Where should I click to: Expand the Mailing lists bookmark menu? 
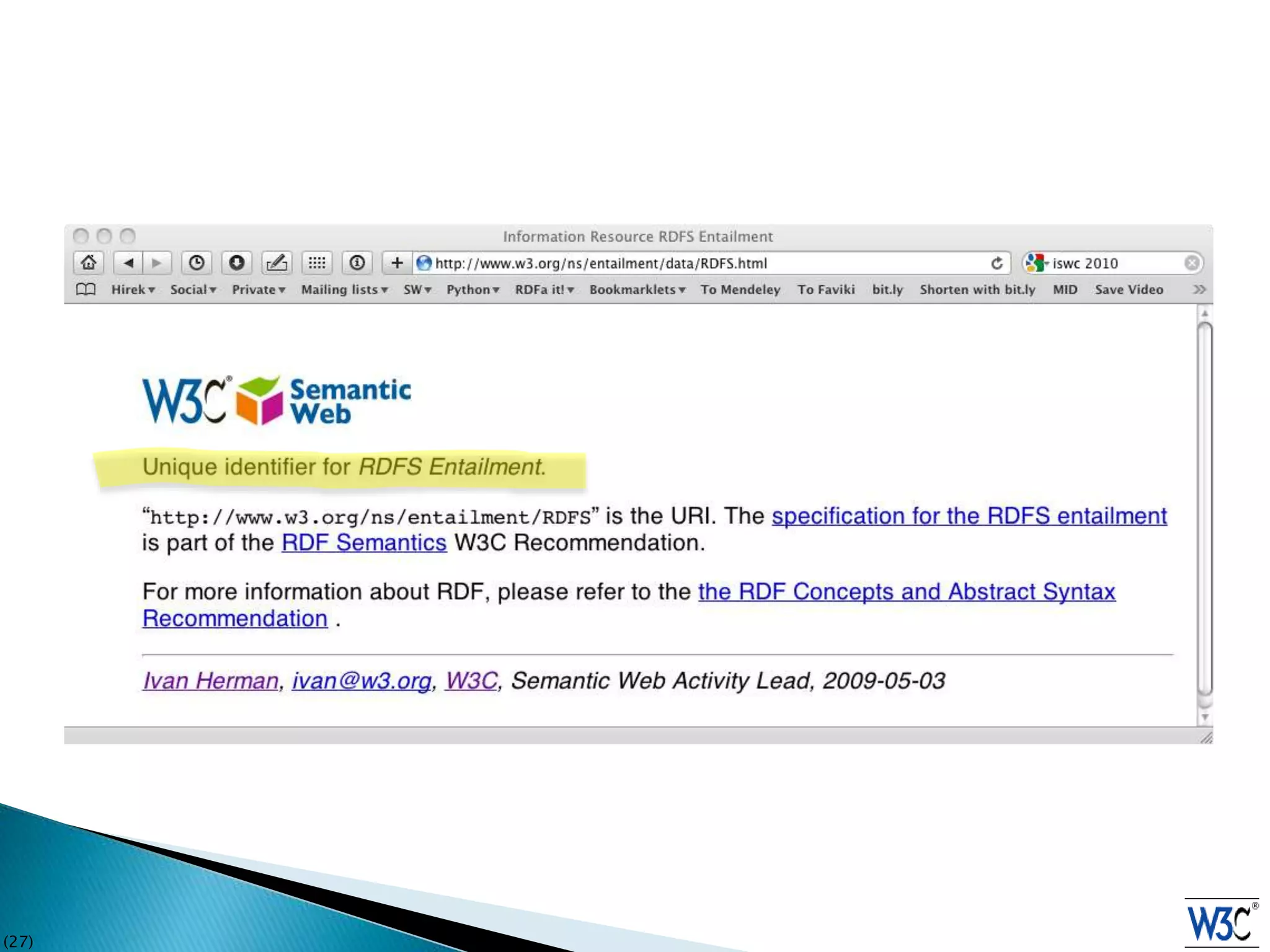pyautogui.click(x=344, y=289)
